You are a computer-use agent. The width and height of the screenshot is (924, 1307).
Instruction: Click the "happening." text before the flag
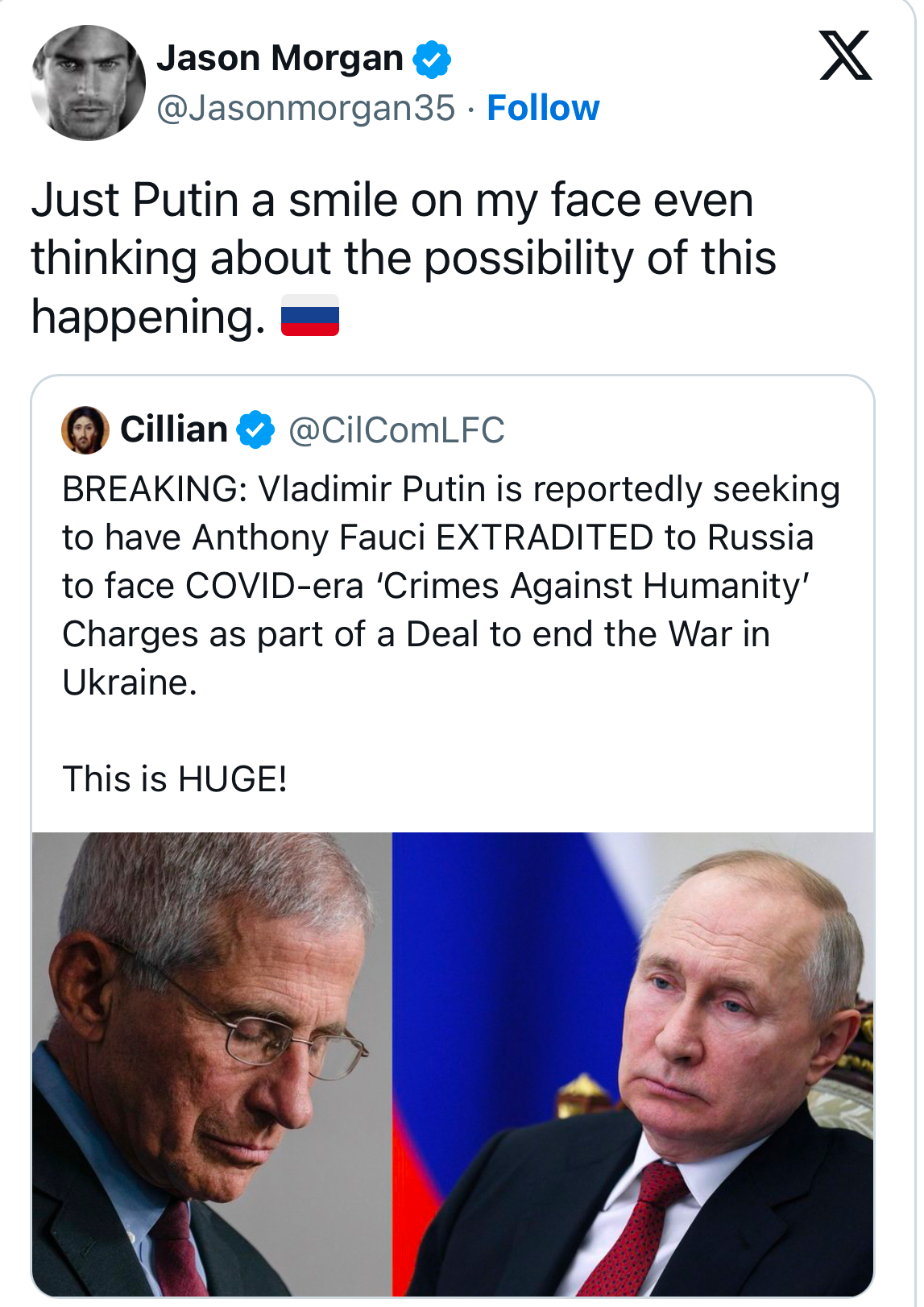tap(148, 316)
